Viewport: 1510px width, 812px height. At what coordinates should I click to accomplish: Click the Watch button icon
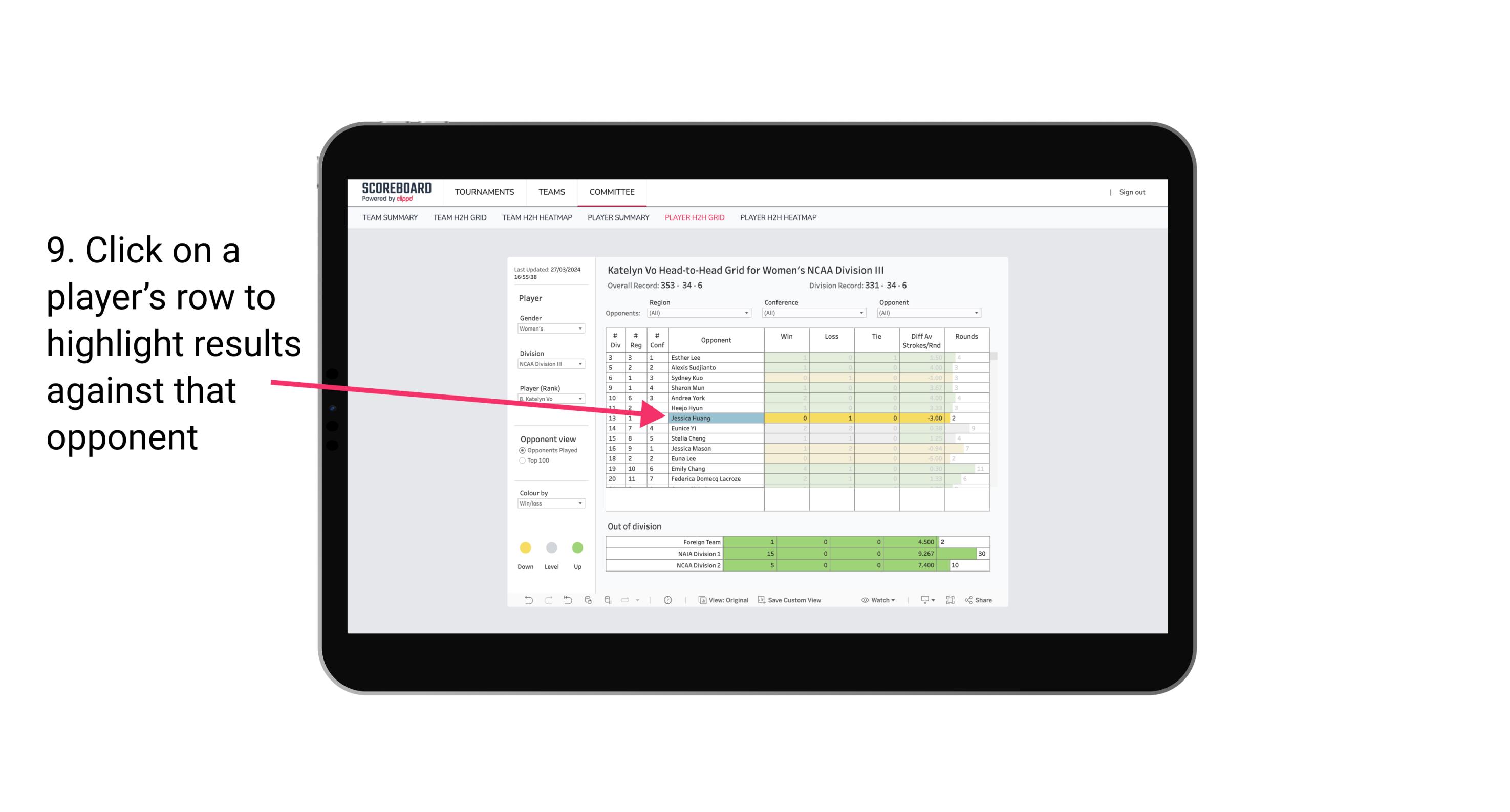pyautogui.click(x=866, y=600)
